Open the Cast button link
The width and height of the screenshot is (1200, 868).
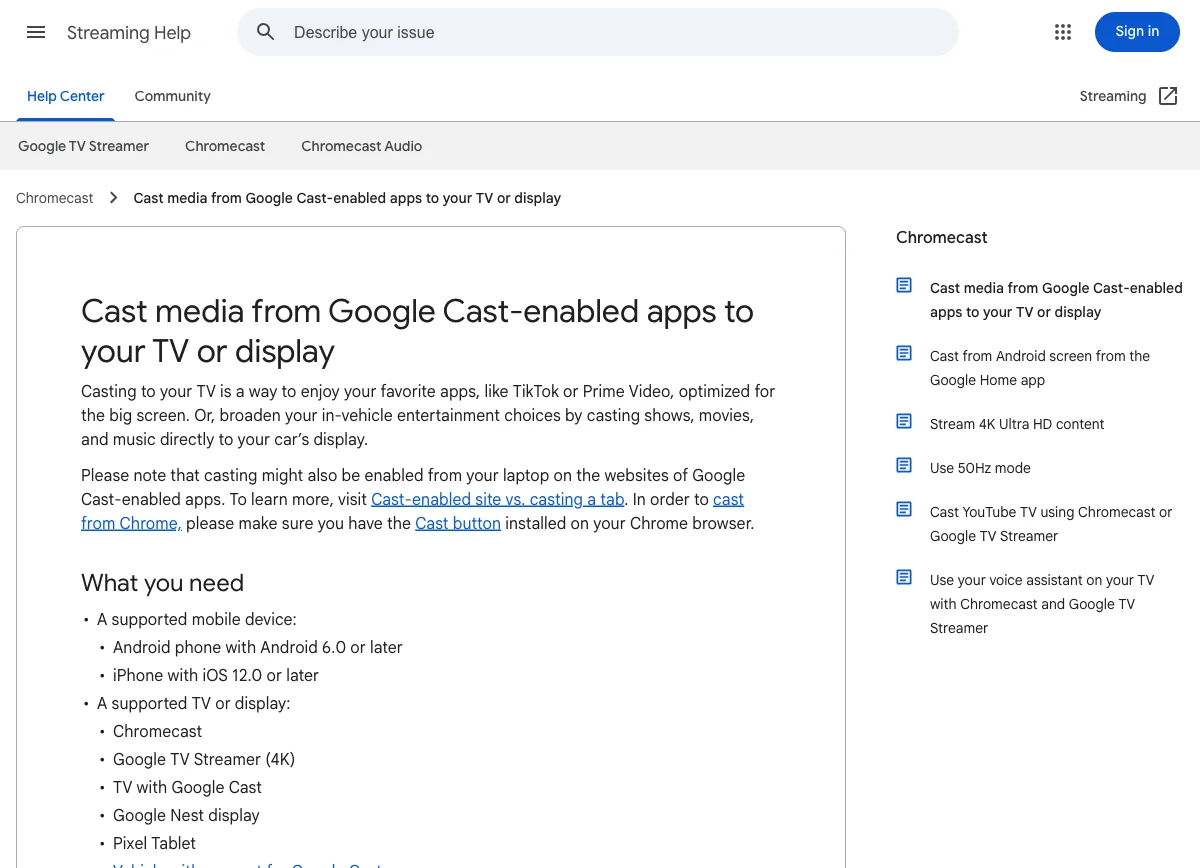tap(458, 523)
